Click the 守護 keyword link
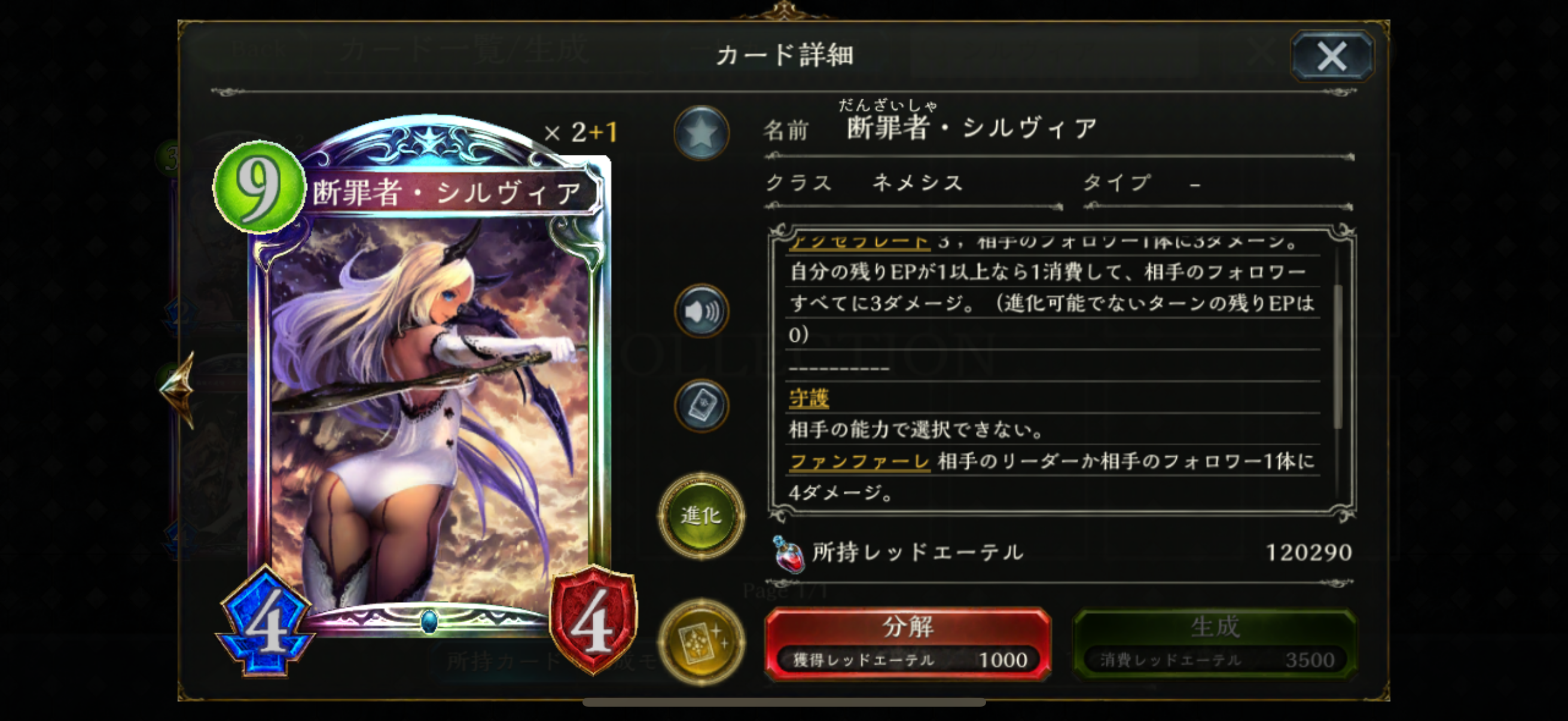1568x721 pixels. coord(809,399)
